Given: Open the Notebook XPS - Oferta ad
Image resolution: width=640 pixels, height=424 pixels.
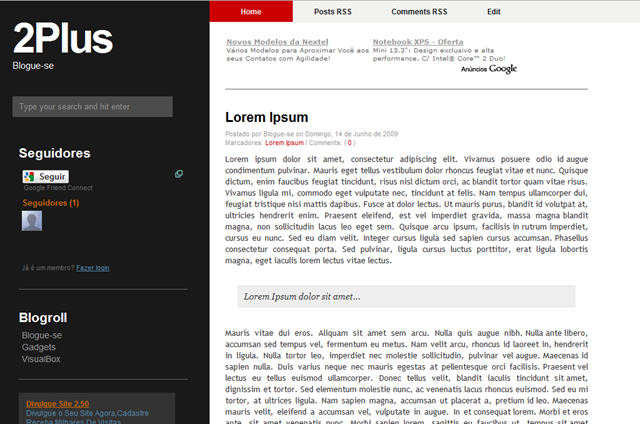Looking at the screenshot, I should (x=418, y=42).
